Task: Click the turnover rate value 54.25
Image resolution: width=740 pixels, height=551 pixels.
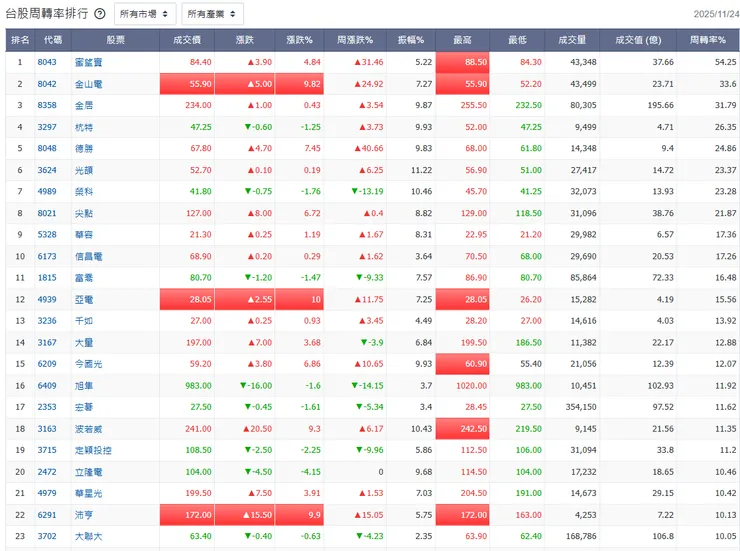Action: pos(725,62)
